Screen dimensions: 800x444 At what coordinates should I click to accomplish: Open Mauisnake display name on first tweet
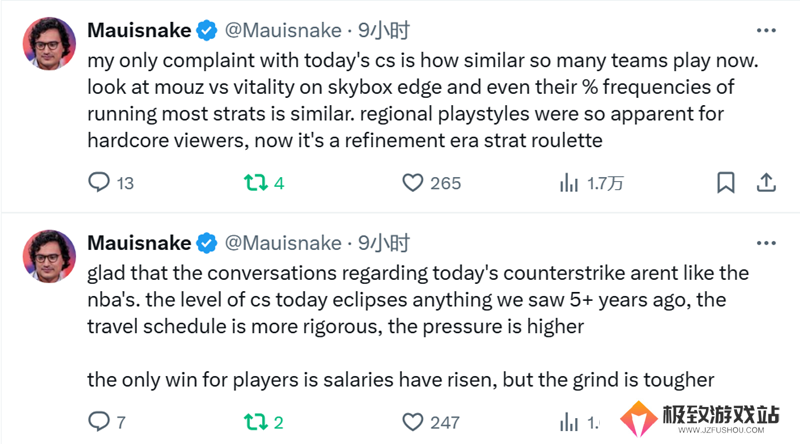point(139,30)
